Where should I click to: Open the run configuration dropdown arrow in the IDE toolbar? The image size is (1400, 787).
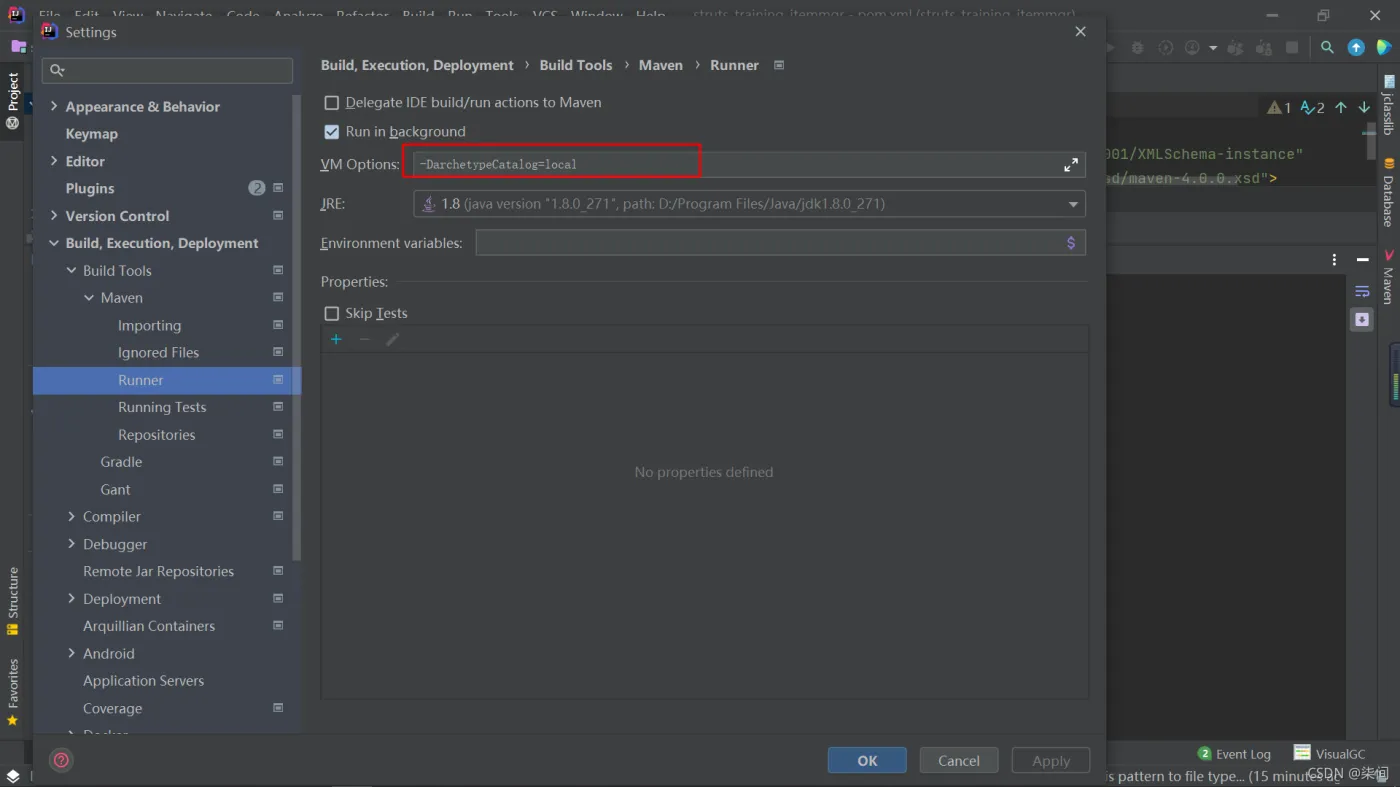coord(1213,48)
